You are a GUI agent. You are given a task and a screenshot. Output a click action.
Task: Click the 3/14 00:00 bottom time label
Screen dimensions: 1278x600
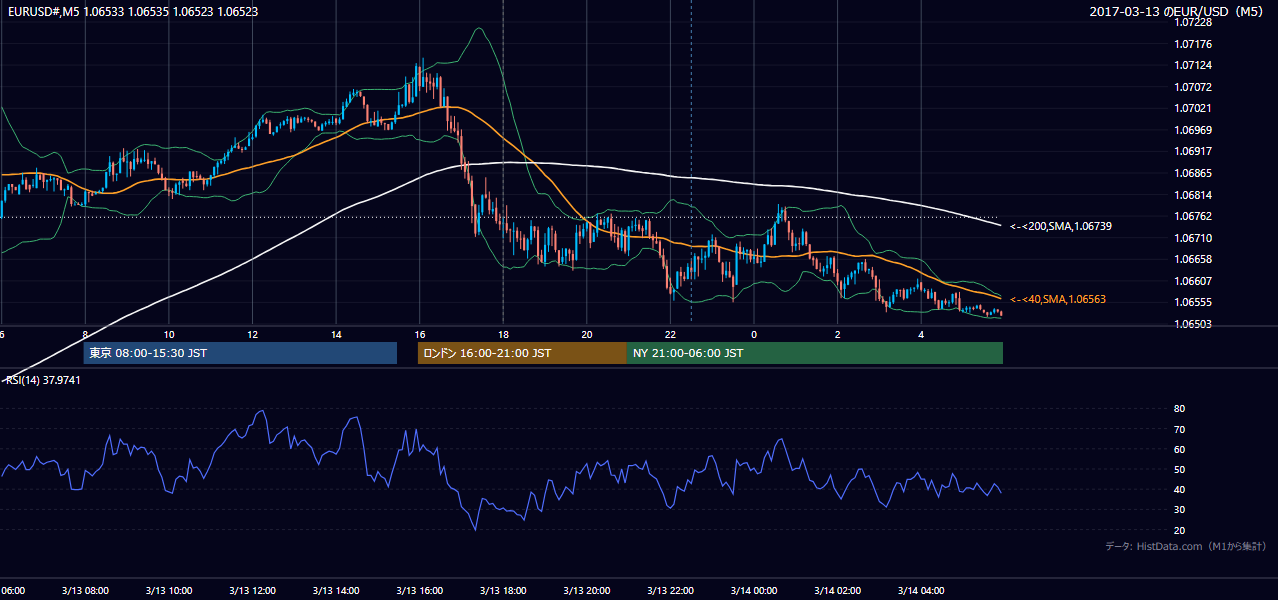click(754, 590)
